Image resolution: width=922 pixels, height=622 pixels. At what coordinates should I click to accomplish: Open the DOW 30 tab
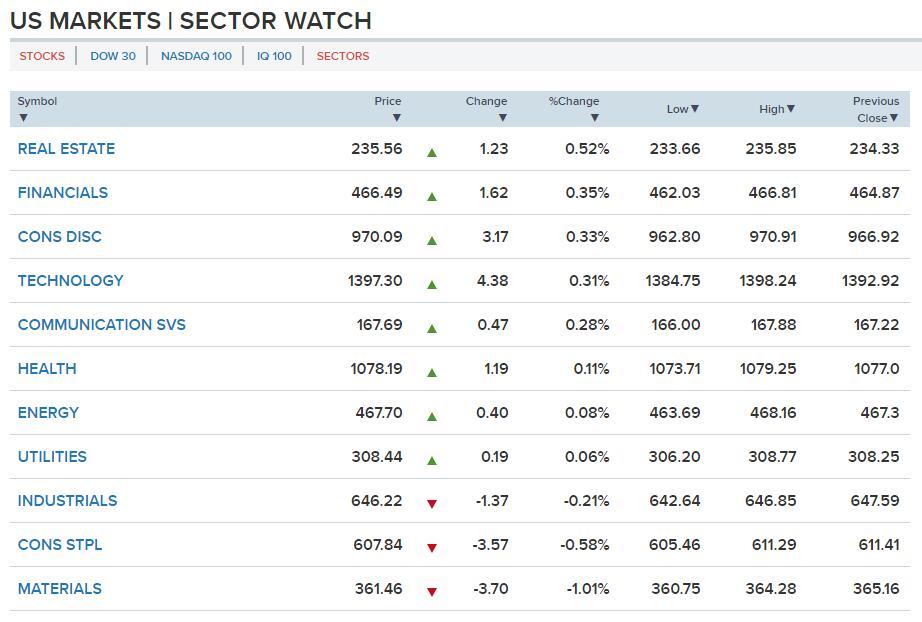113,56
